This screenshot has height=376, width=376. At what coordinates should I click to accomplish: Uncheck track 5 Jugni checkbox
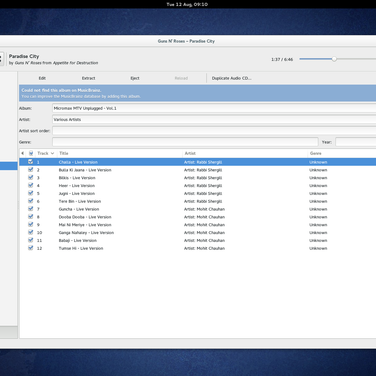31,193
